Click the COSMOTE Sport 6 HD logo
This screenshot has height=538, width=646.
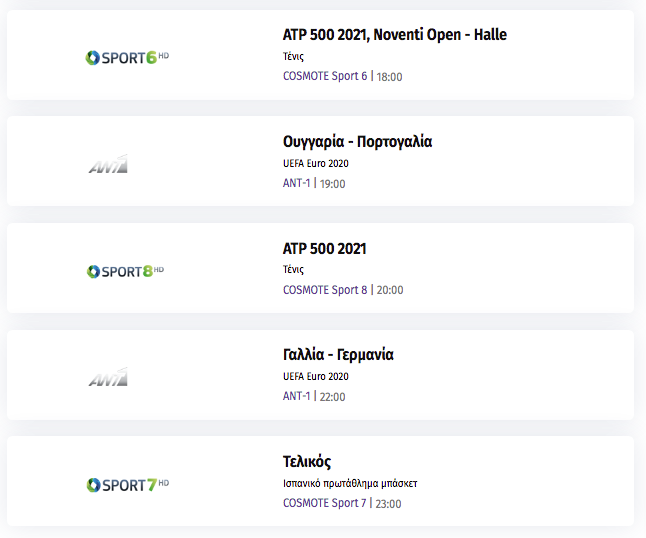[127, 58]
